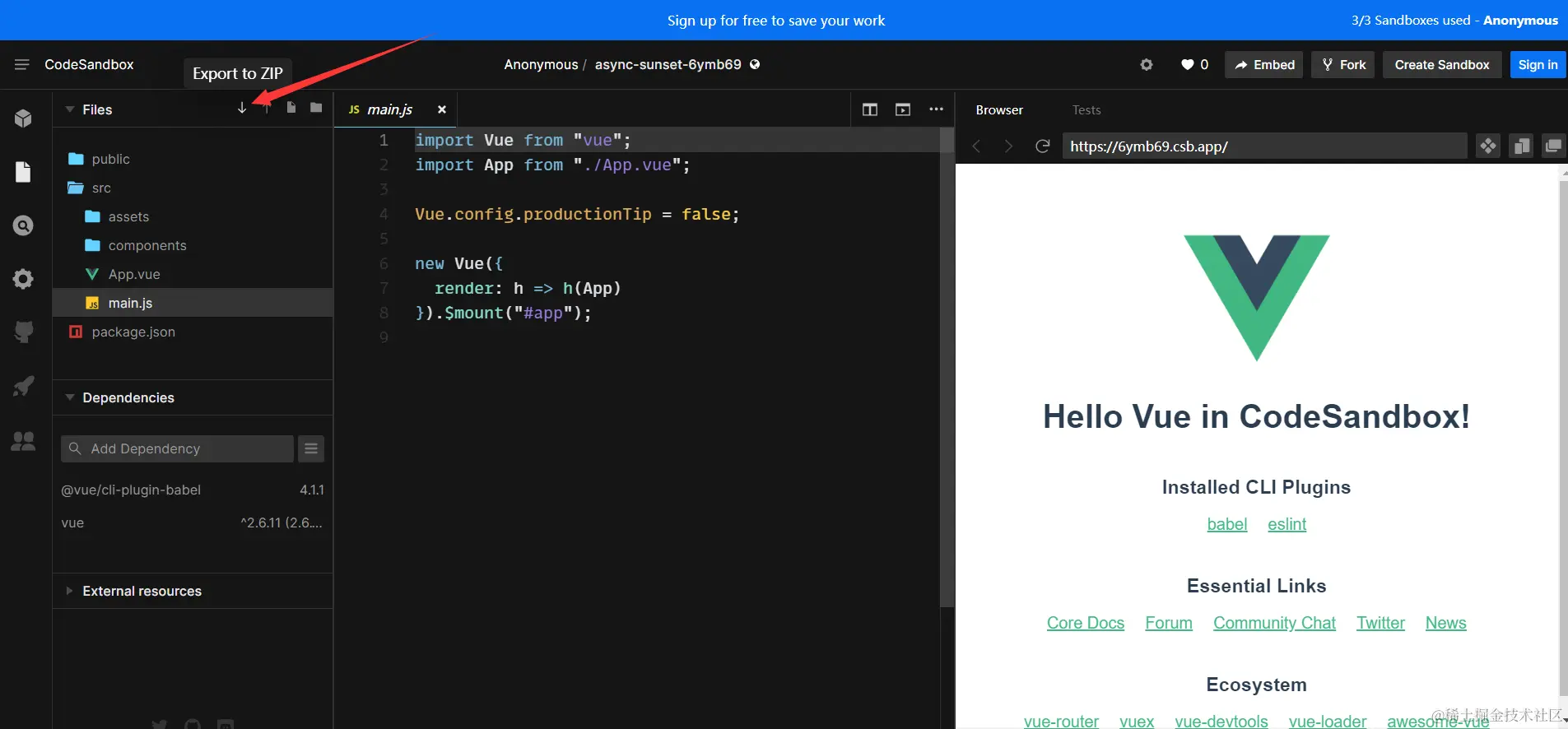1568x729 pixels.
Task: Click the Add Dependency search field
Action: pyautogui.click(x=177, y=448)
